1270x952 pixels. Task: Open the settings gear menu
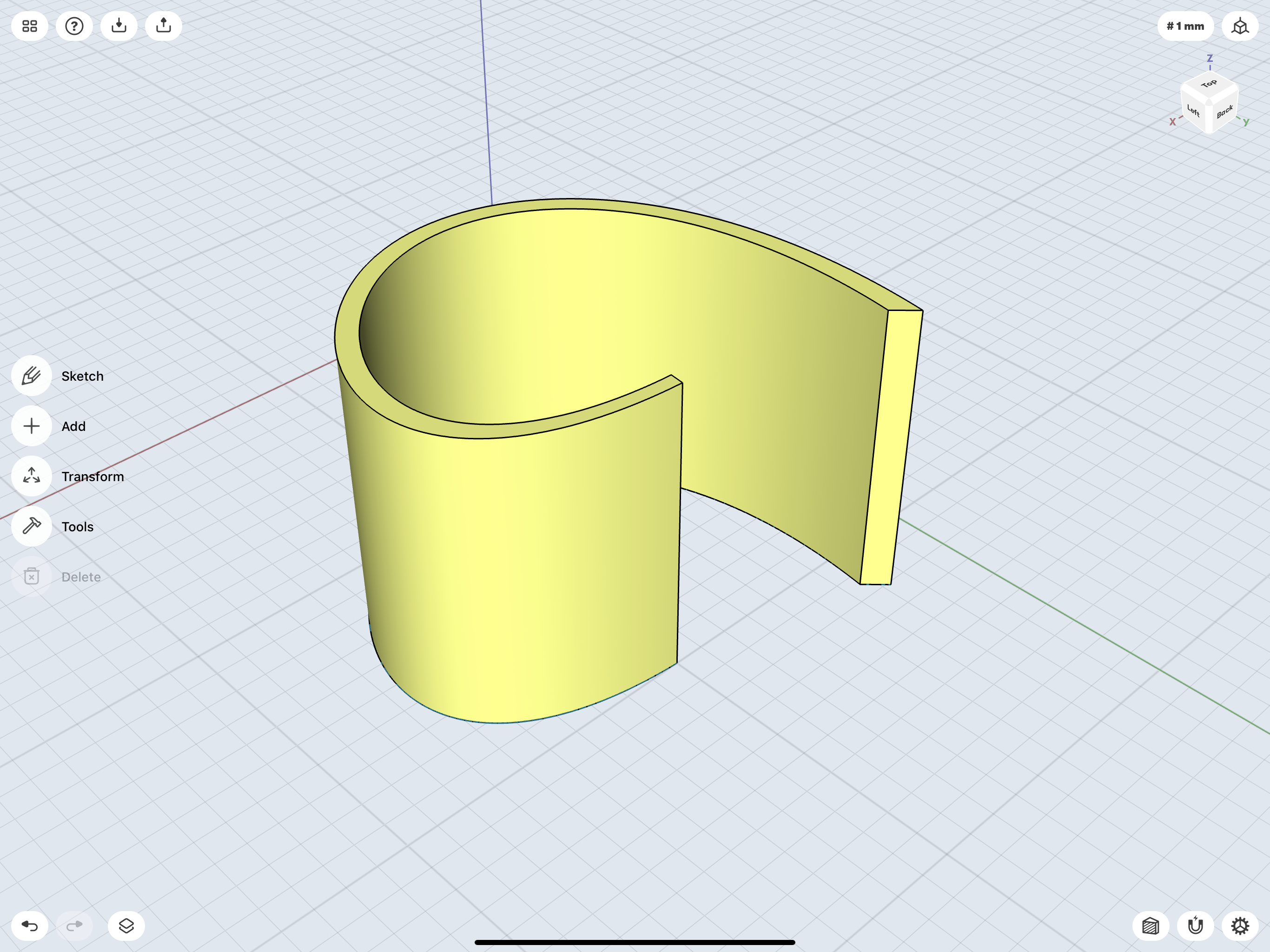point(1240,926)
